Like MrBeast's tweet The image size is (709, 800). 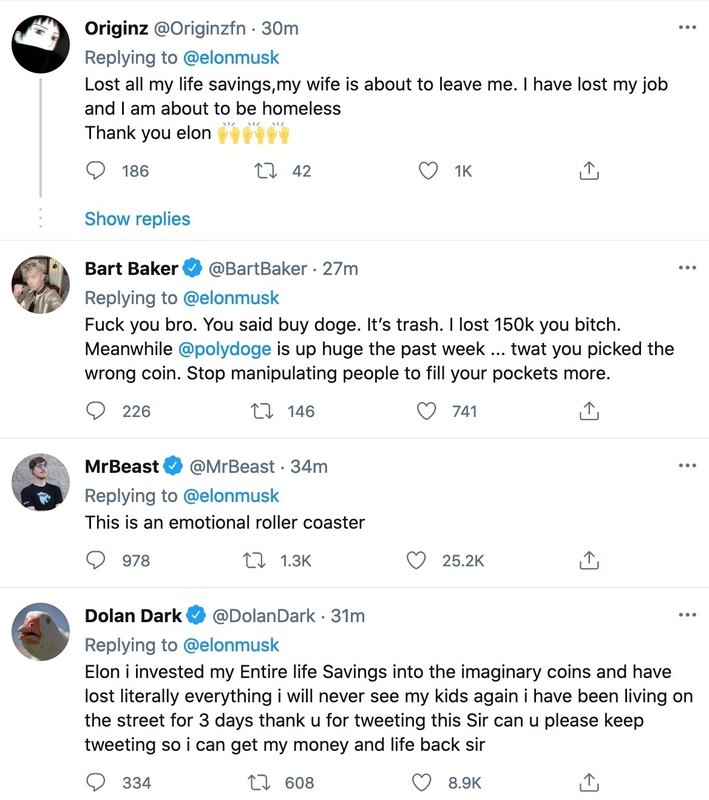click(x=416, y=560)
